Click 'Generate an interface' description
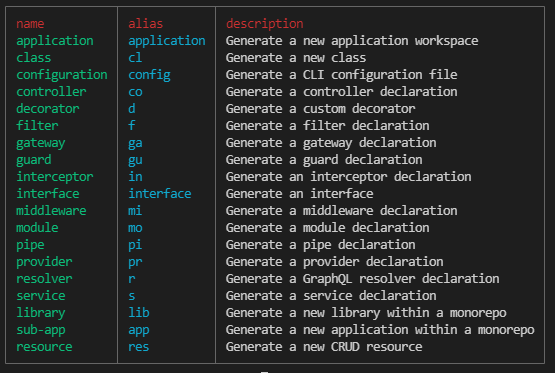This screenshot has height=373, width=555. (x=299, y=194)
